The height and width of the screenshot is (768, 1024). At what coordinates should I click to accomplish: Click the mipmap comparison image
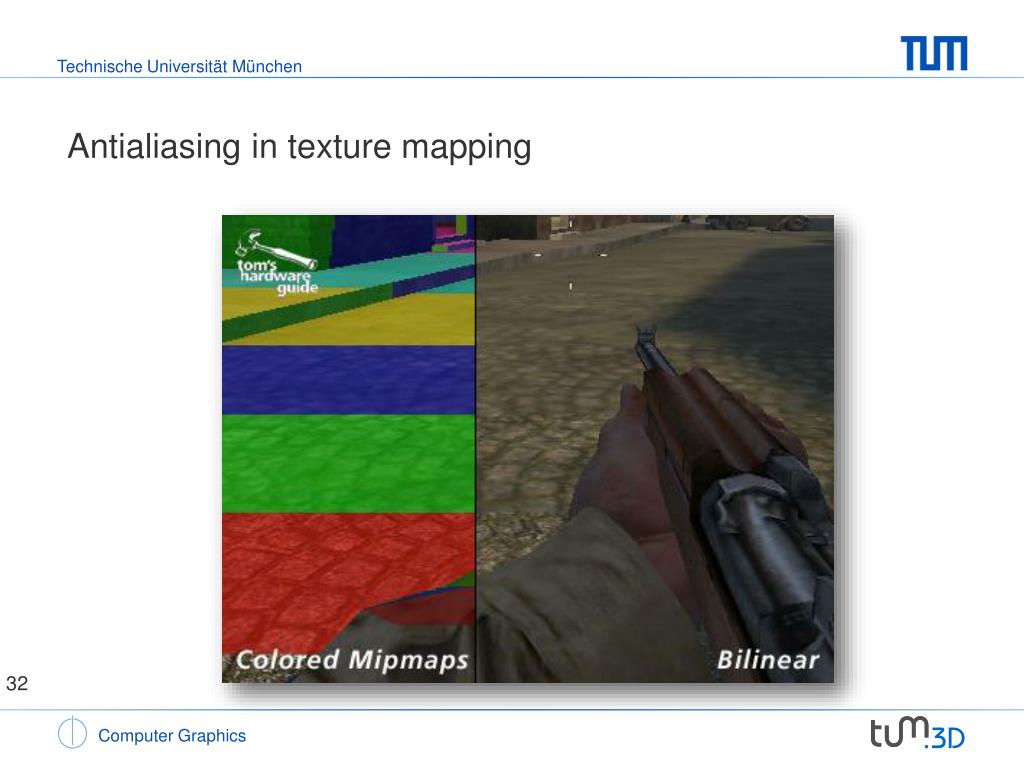coord(528,449)
